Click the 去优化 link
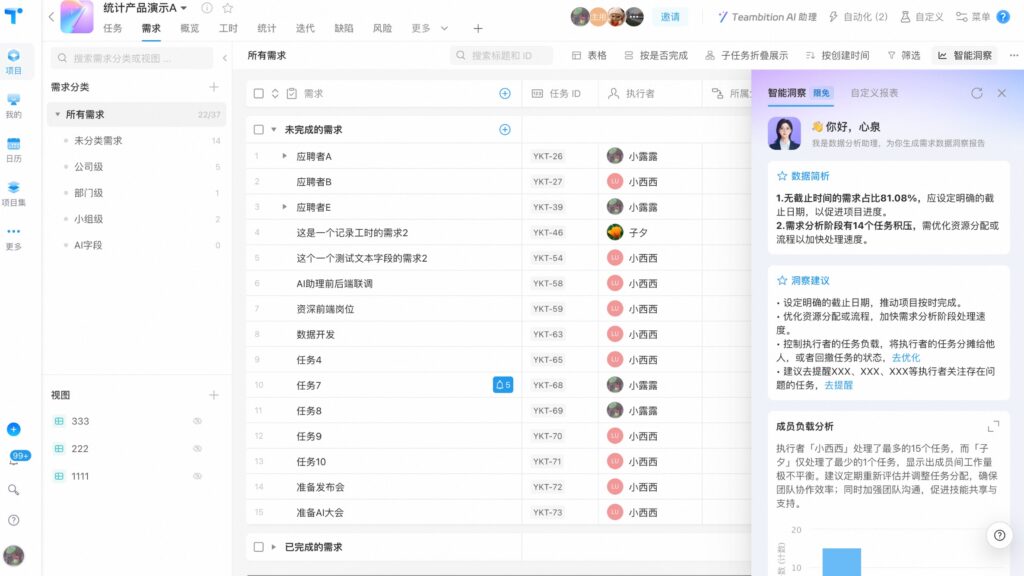 [906, 358]
